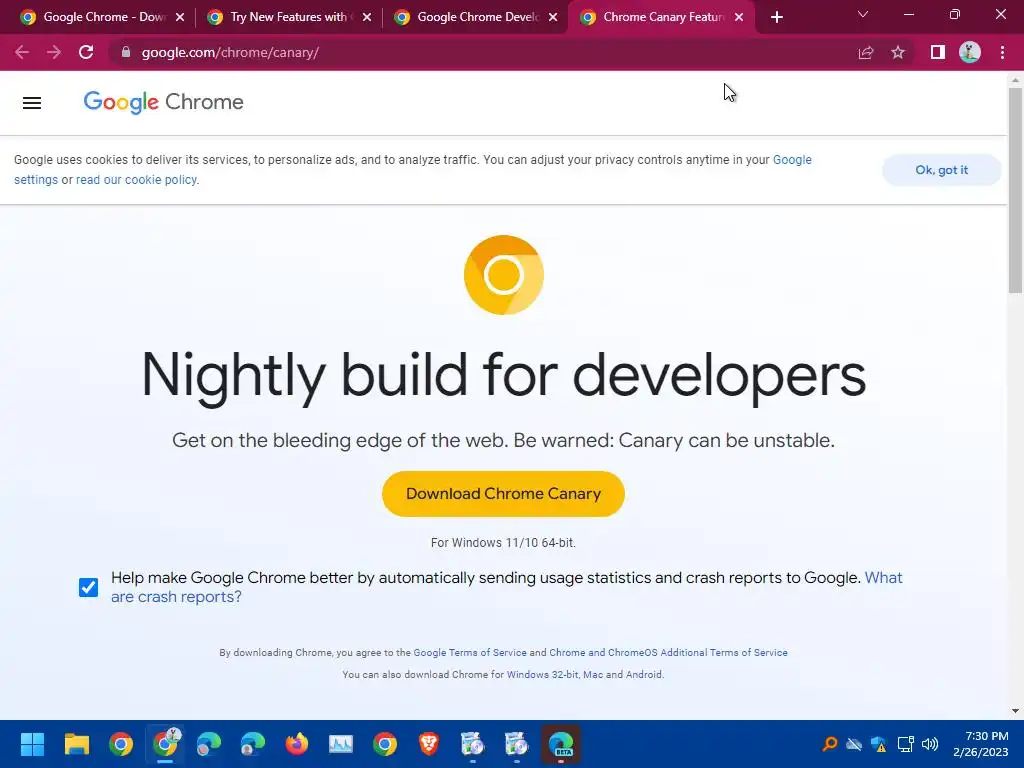Close the 'Google Chrome - Download' tab
Viewport: 1024px width, 768px height.
[180, 17]
